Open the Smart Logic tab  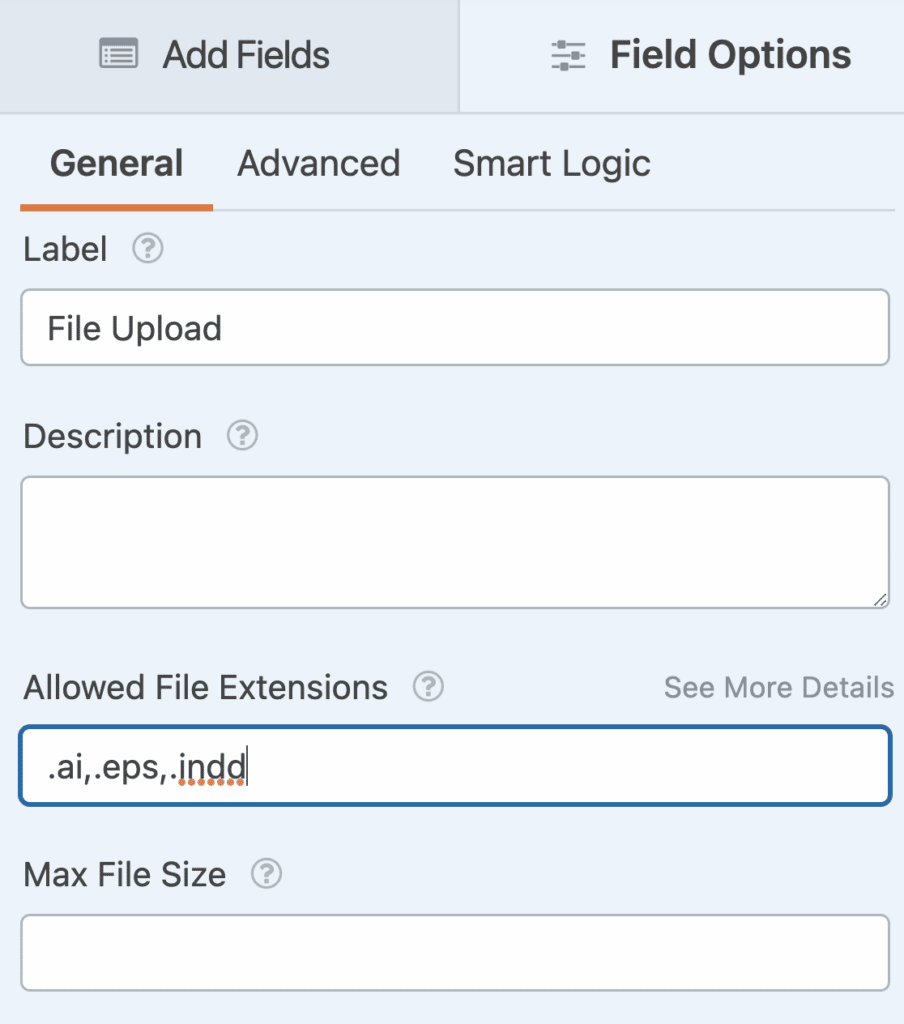(x=551, y=163)
